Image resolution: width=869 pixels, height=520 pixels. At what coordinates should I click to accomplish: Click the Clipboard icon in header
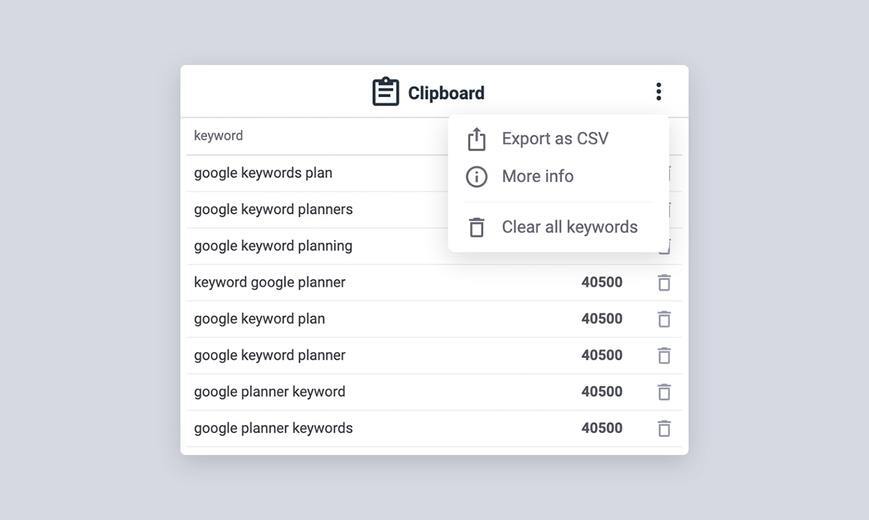(385, 91)
